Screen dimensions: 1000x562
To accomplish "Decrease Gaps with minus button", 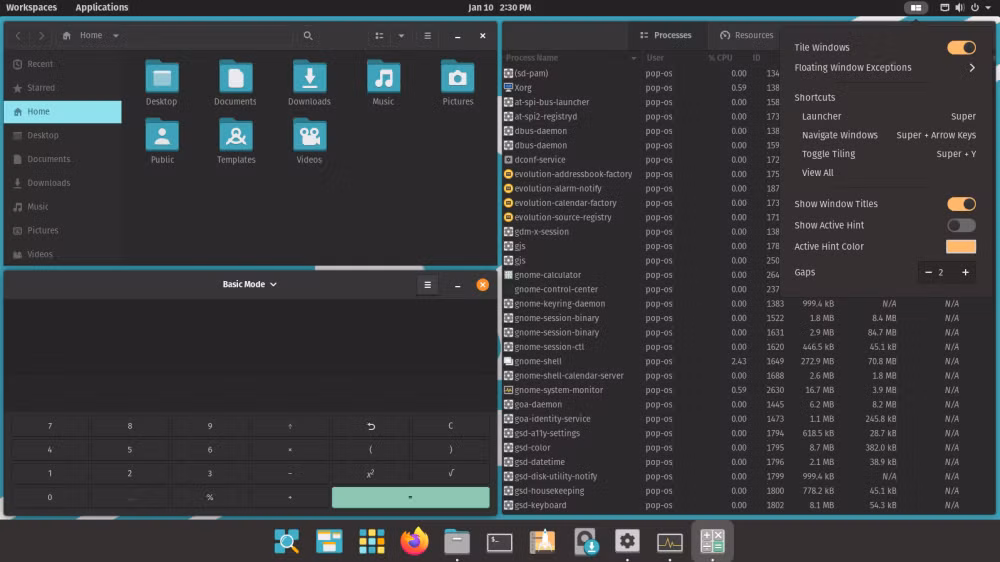I will pyautogui.click(x=928, y=272).
